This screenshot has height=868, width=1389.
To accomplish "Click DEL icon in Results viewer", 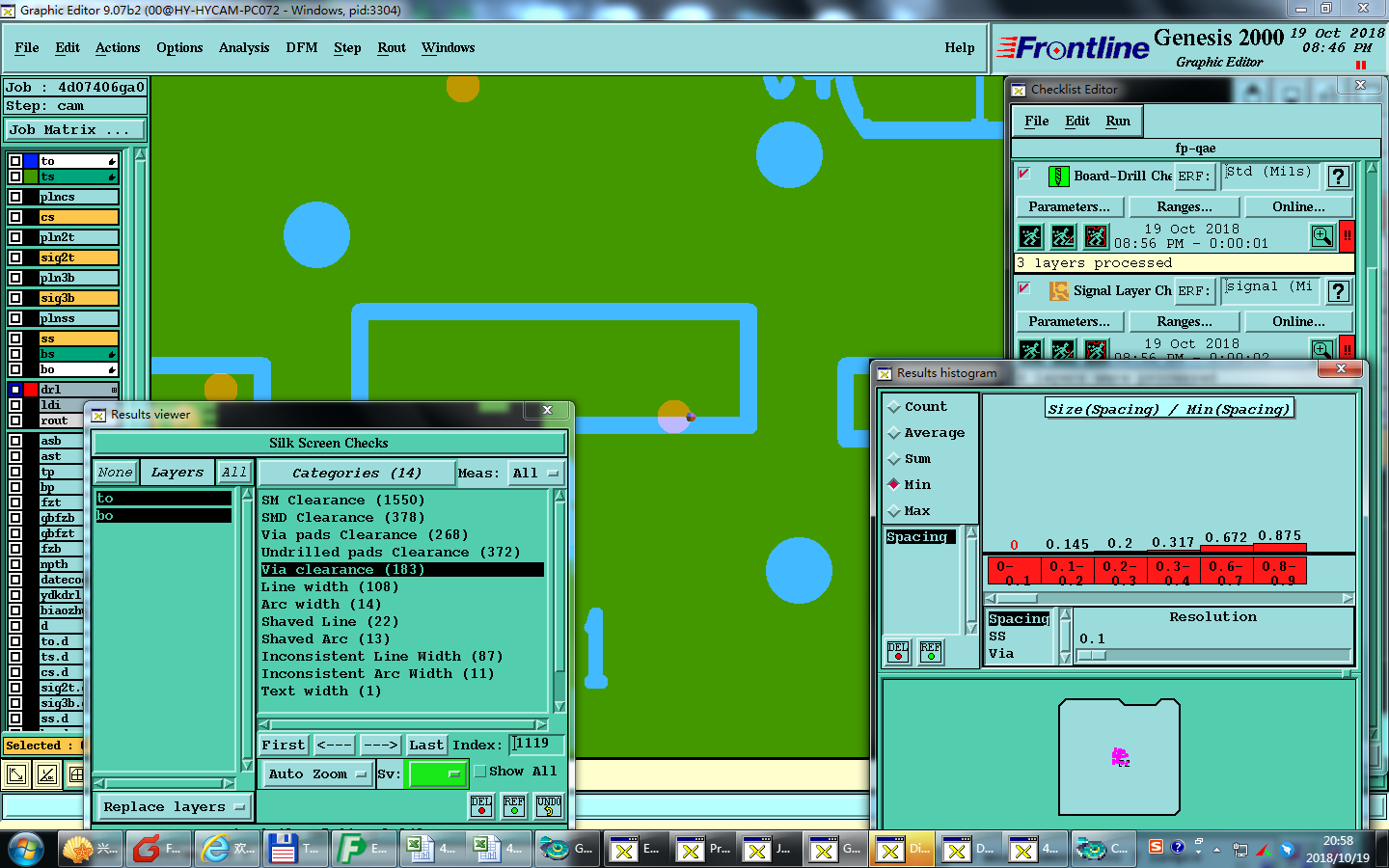I will pyautogui.click(x=481, y=805).
